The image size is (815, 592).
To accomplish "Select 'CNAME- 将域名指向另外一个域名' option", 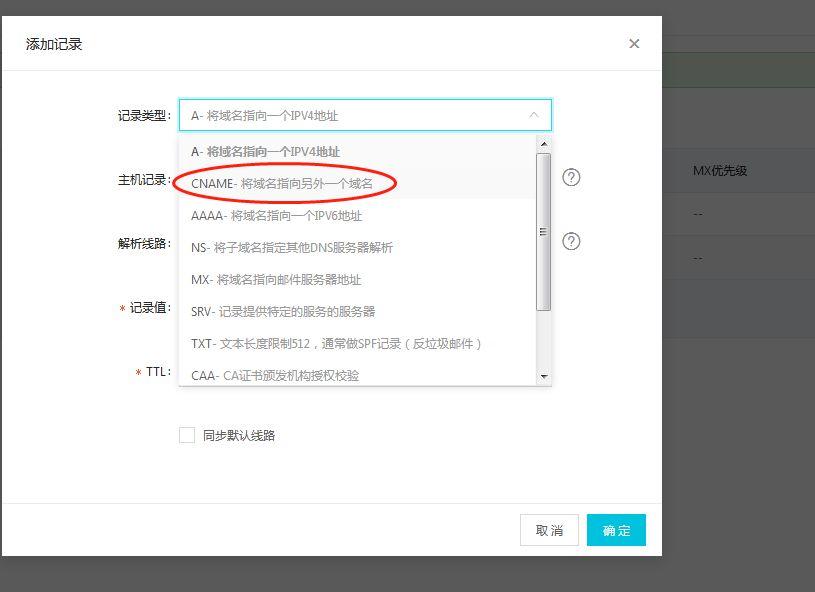I will [300, 185].
